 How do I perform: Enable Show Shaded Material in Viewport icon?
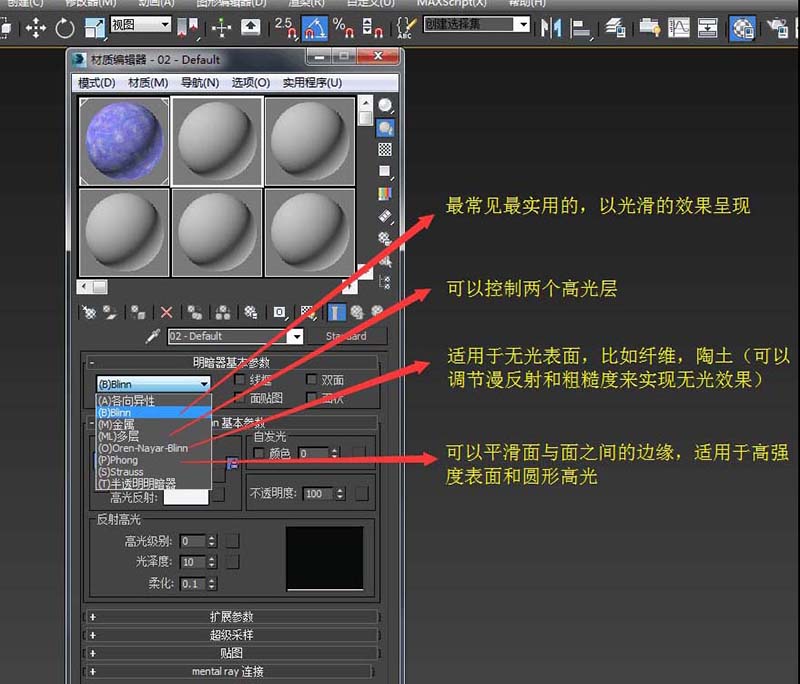click(307, 312)
